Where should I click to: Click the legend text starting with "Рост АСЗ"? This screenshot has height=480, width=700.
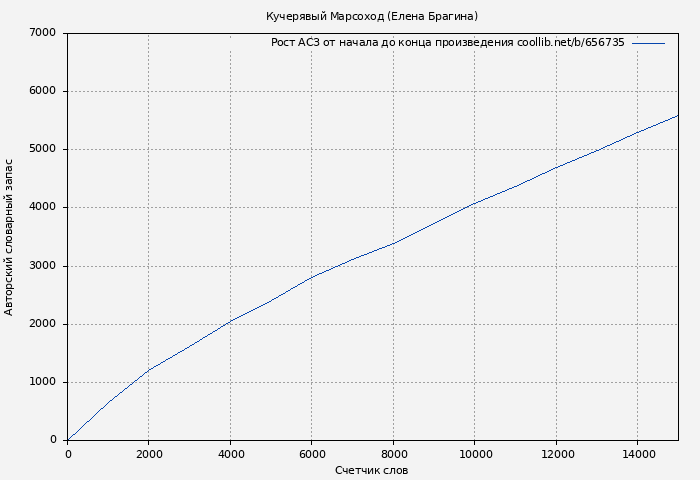coord(447,43)
